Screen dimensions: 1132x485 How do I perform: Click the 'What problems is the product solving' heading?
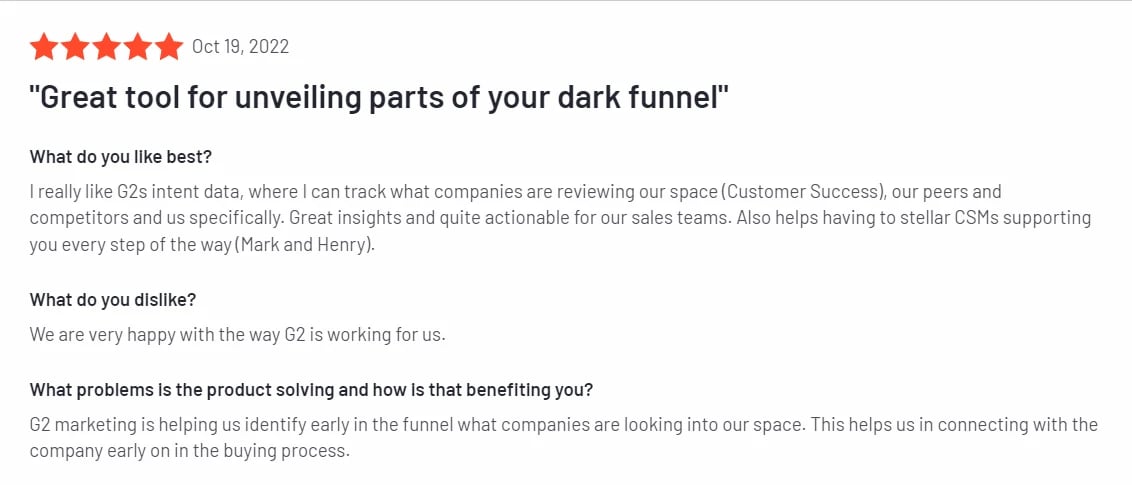coord(311,390)
